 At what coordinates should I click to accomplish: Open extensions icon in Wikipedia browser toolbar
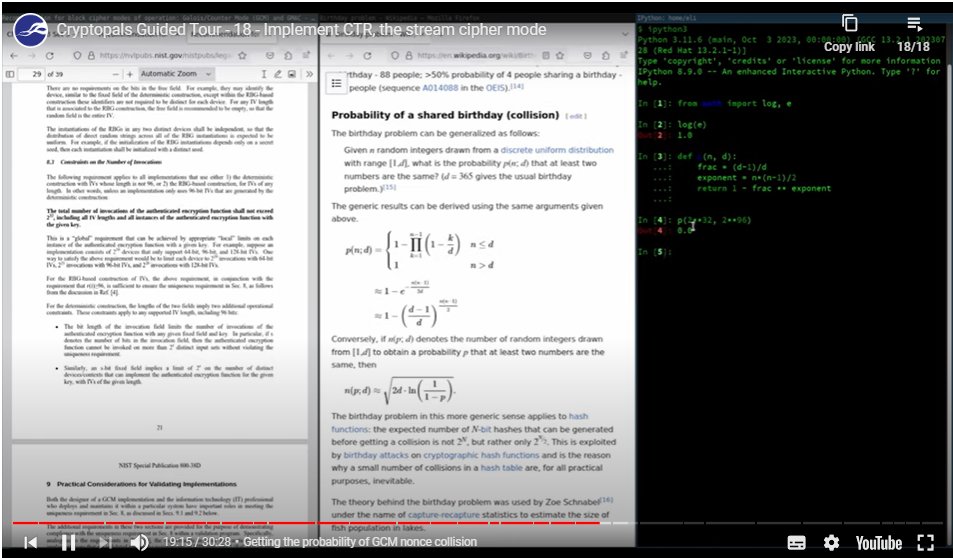pyautogui.click(x=606, y=55)
